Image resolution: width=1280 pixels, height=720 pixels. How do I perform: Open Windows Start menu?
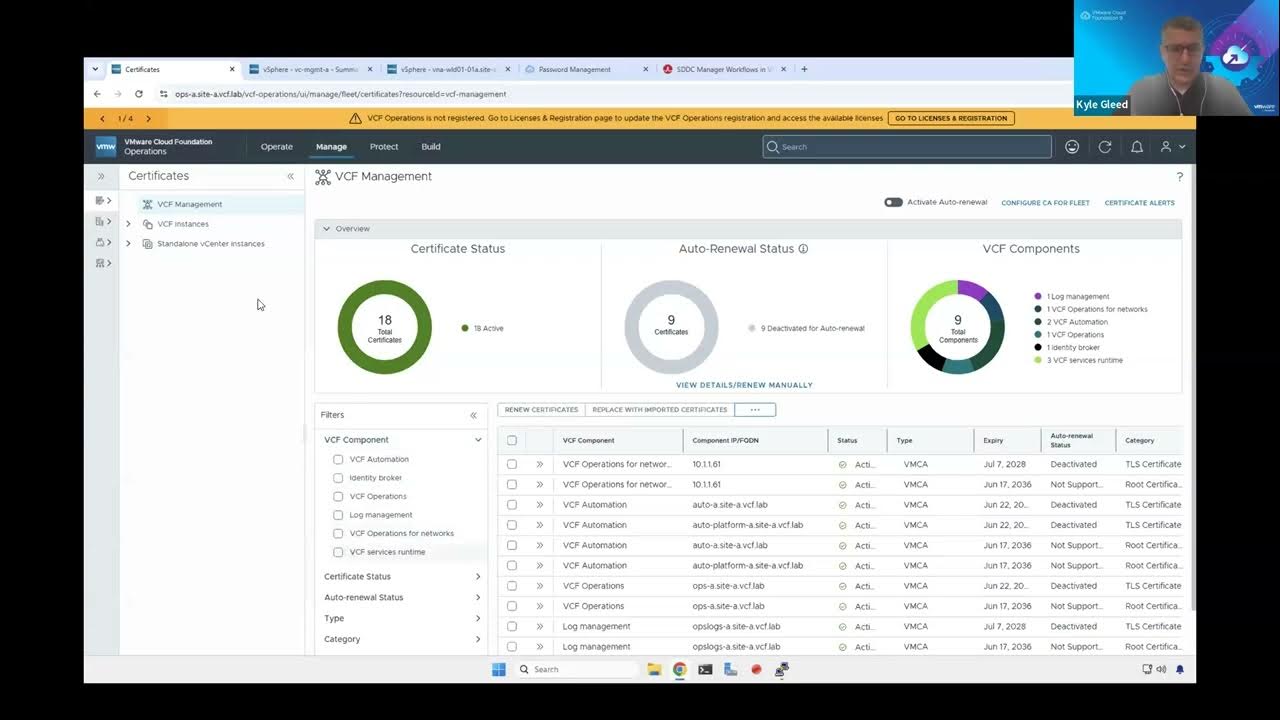coord(499,669)
